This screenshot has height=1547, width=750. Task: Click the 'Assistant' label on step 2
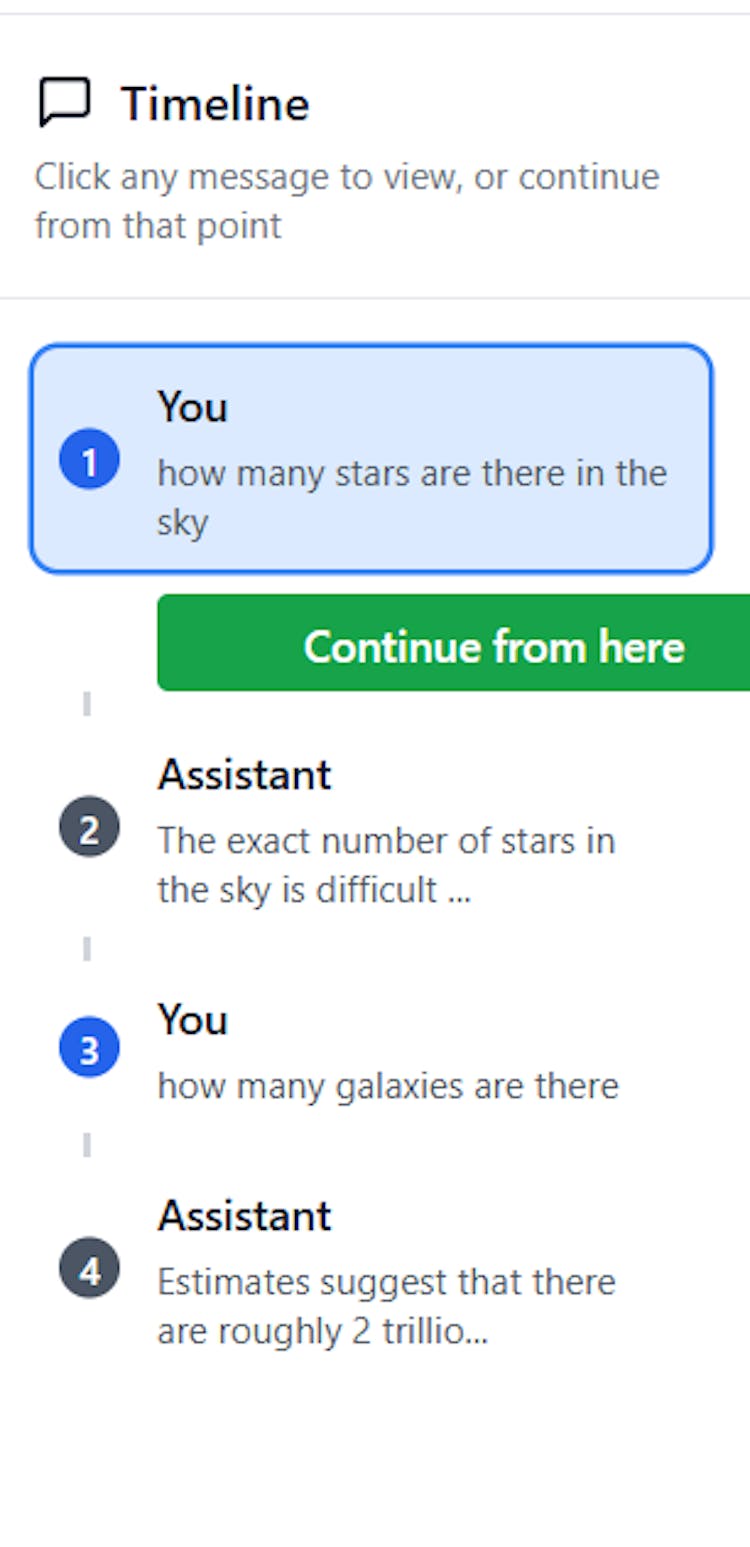[244, 775]
